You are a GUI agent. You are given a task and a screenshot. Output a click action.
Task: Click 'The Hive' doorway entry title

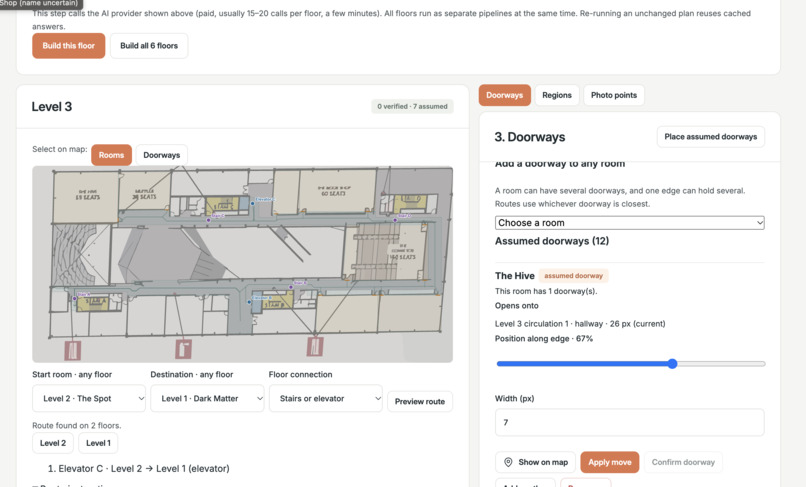coord(515,276)
